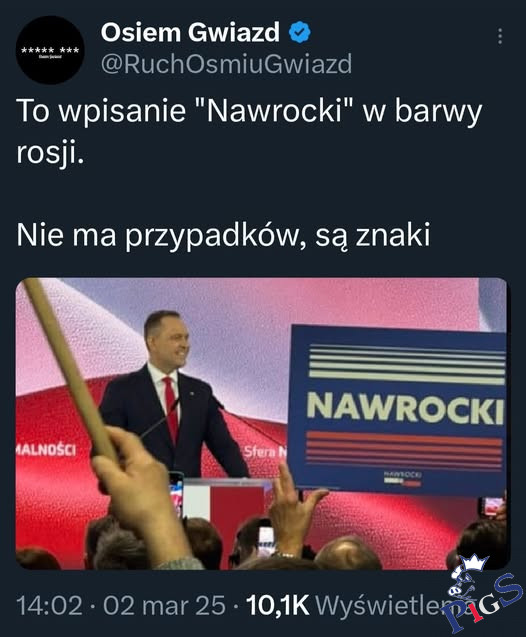526x637 pixels.
Task: Click the 02 mar 25 date
Action: [x=164, y=605]
